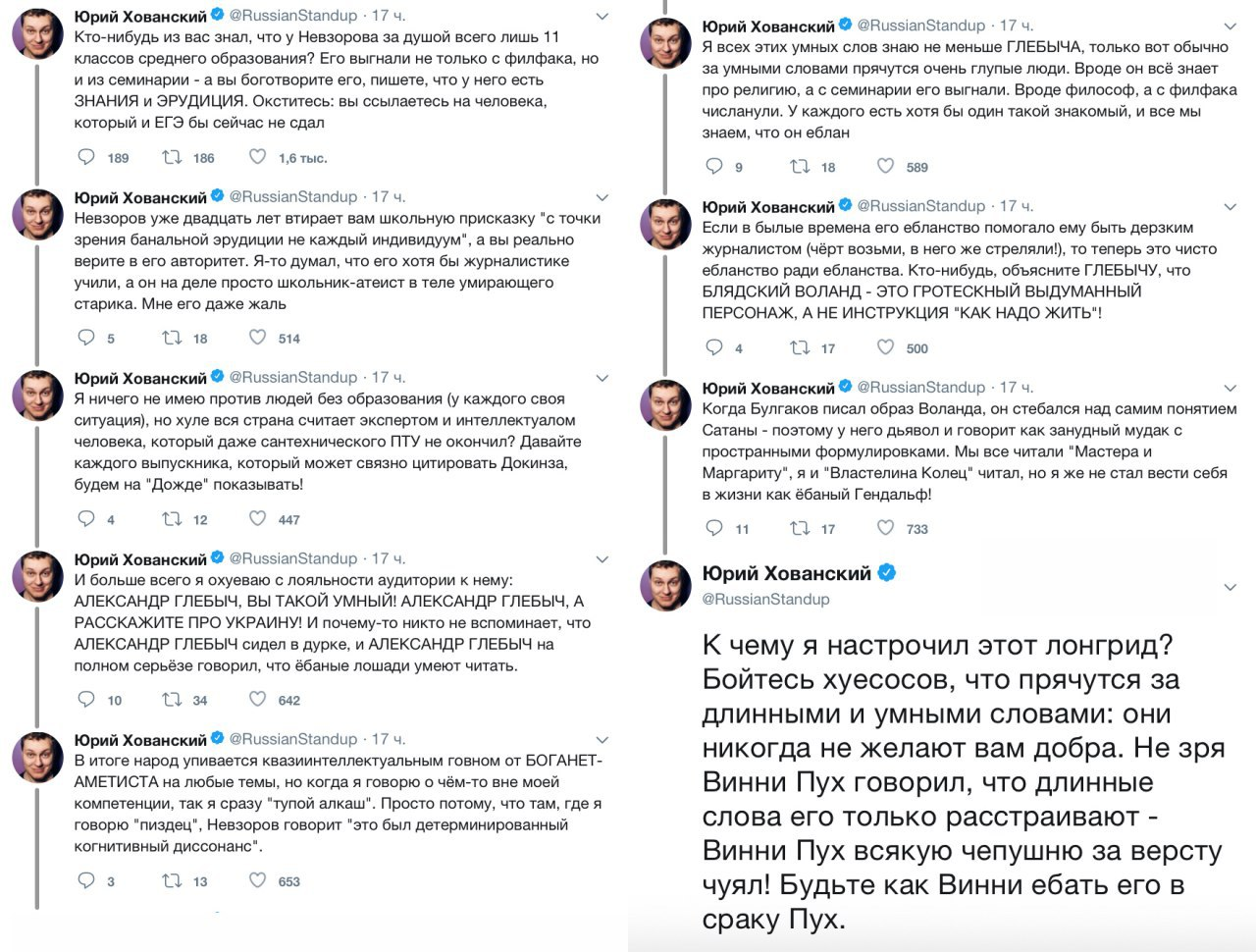
Task: Click the avatar of the top right-column tweet
Action: click(666, 42)
